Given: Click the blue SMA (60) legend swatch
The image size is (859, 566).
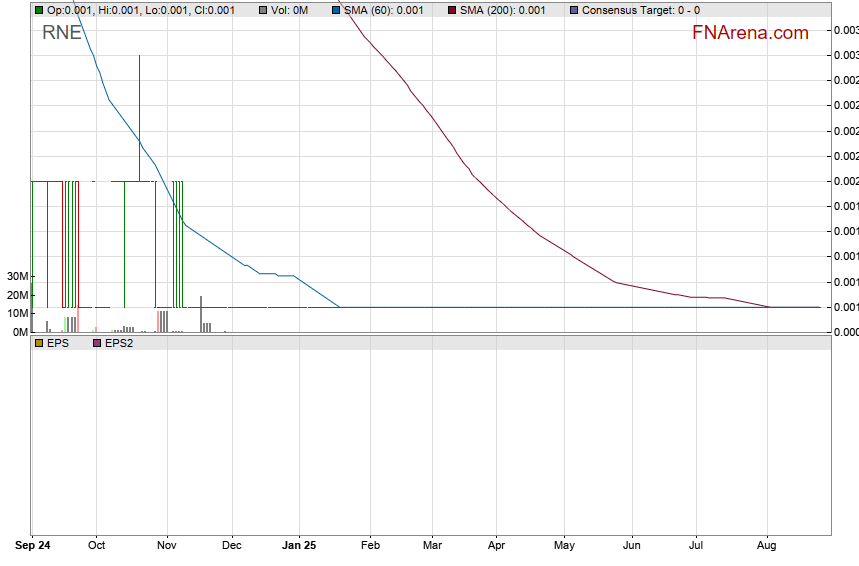Looking at the screenshot, I should point(336,10).
